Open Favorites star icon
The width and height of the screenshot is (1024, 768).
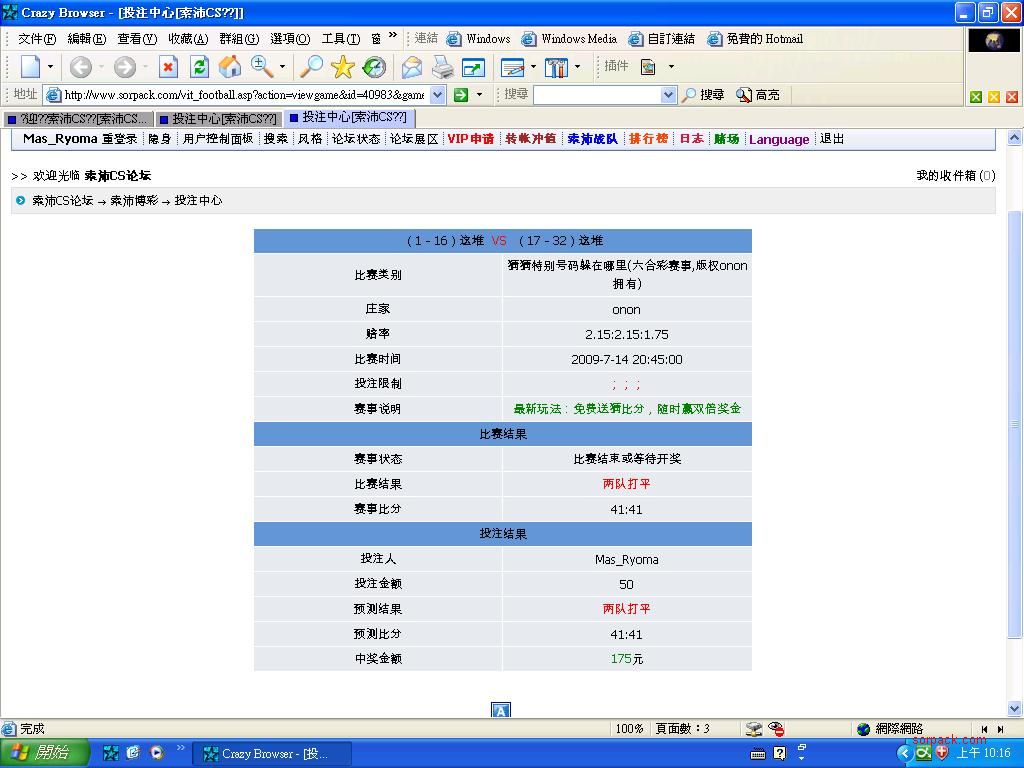(x=343, y=67)
